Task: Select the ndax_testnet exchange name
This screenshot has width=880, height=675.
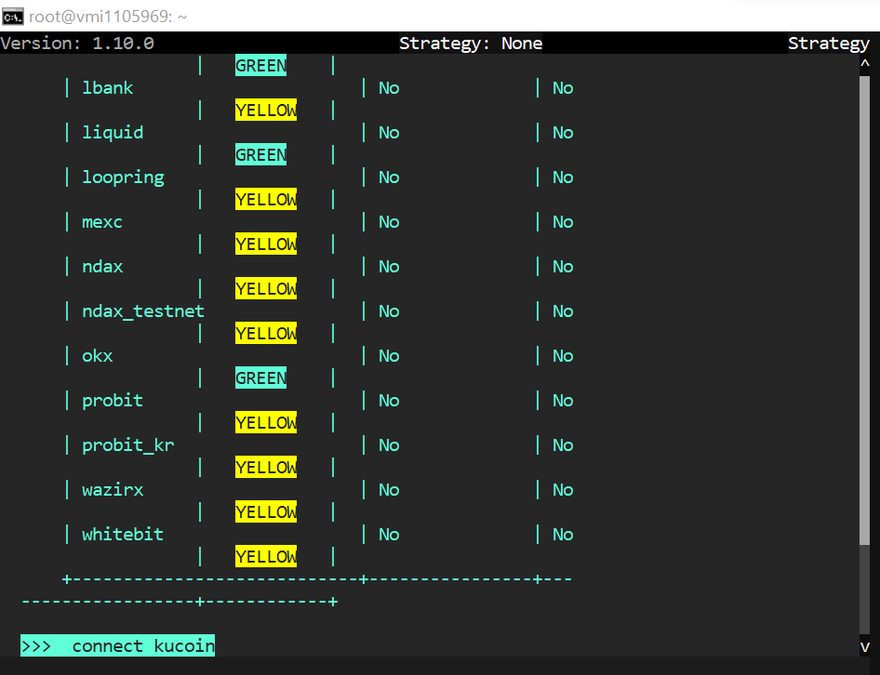Action: coord(143,311)
